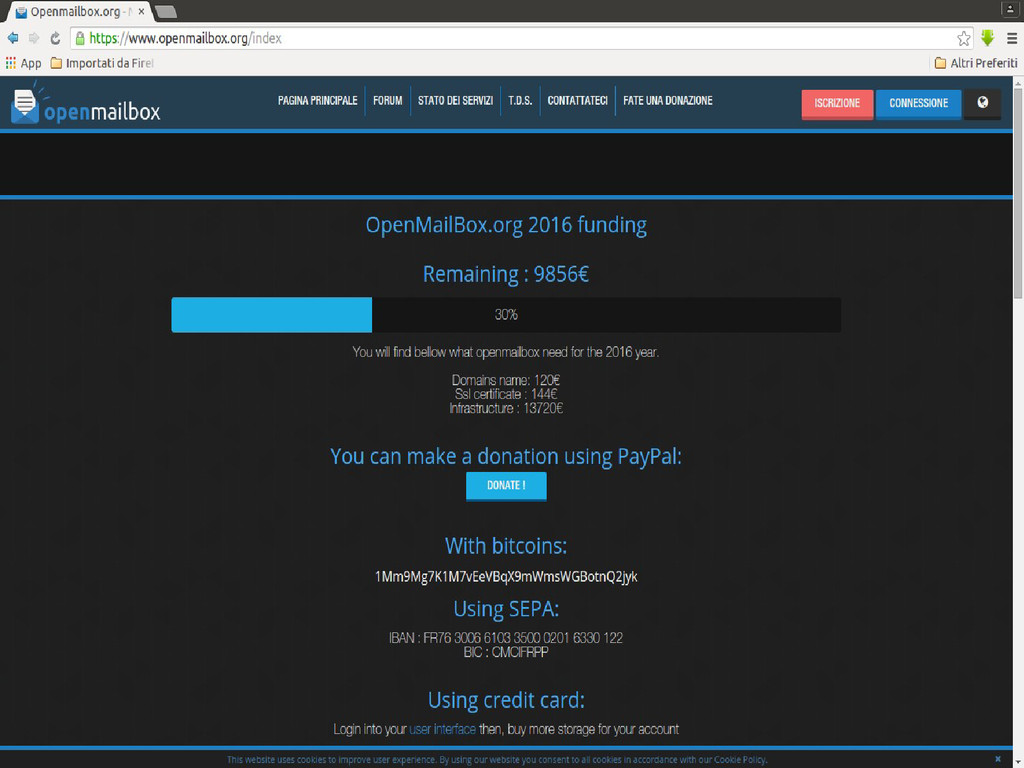
Task: Open the globe language selector
Action: click(982, 103)
